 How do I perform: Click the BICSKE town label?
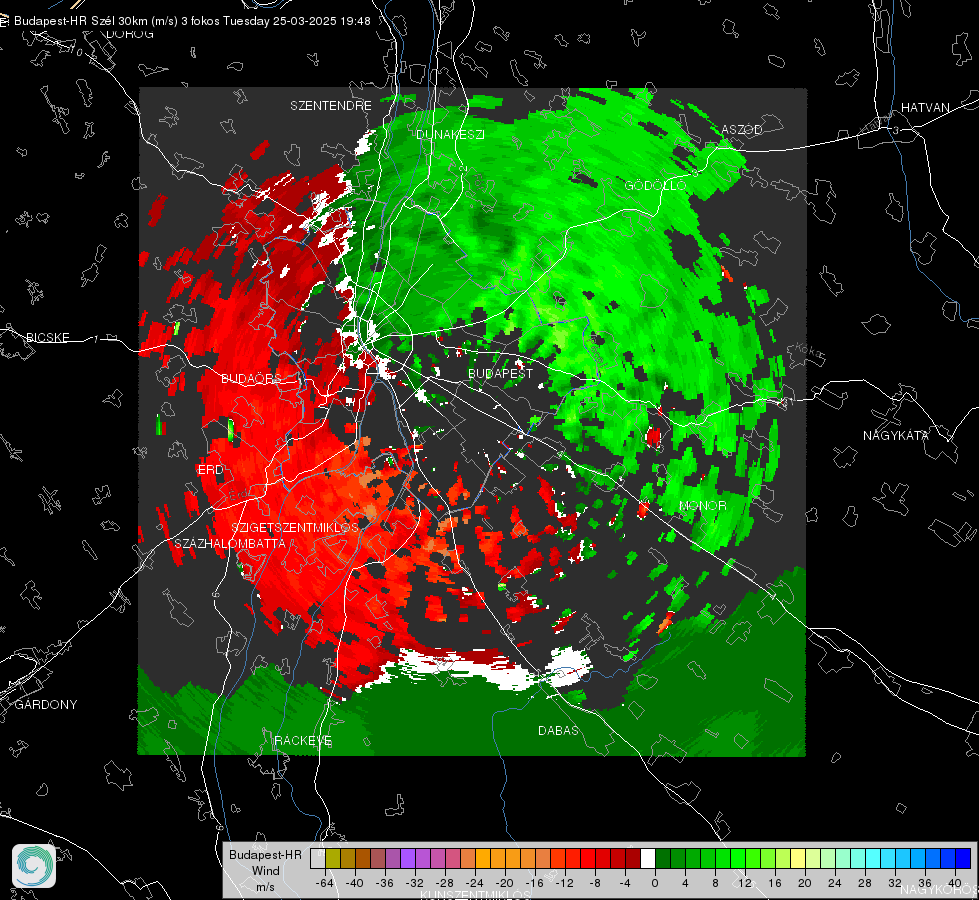tap(47, 337)
